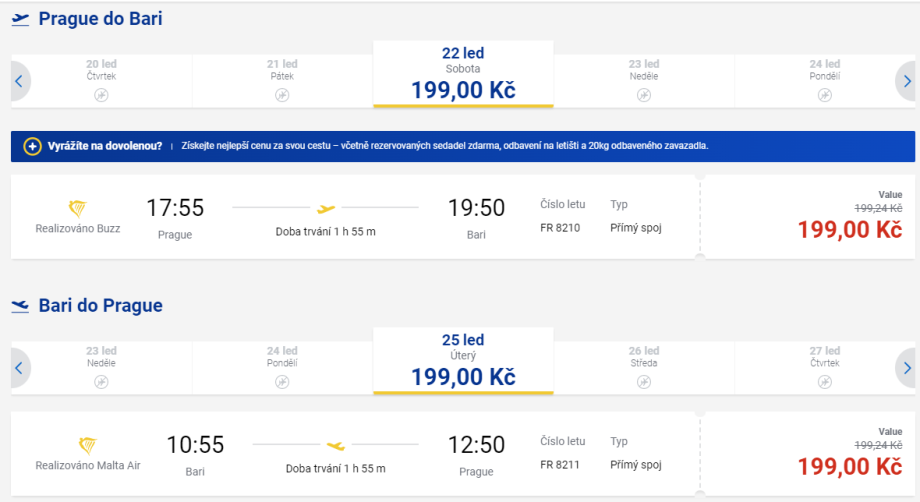Click the plus icon in the blue holiday banner
This screenshot has width=920, height=502.
pos(32,146)
